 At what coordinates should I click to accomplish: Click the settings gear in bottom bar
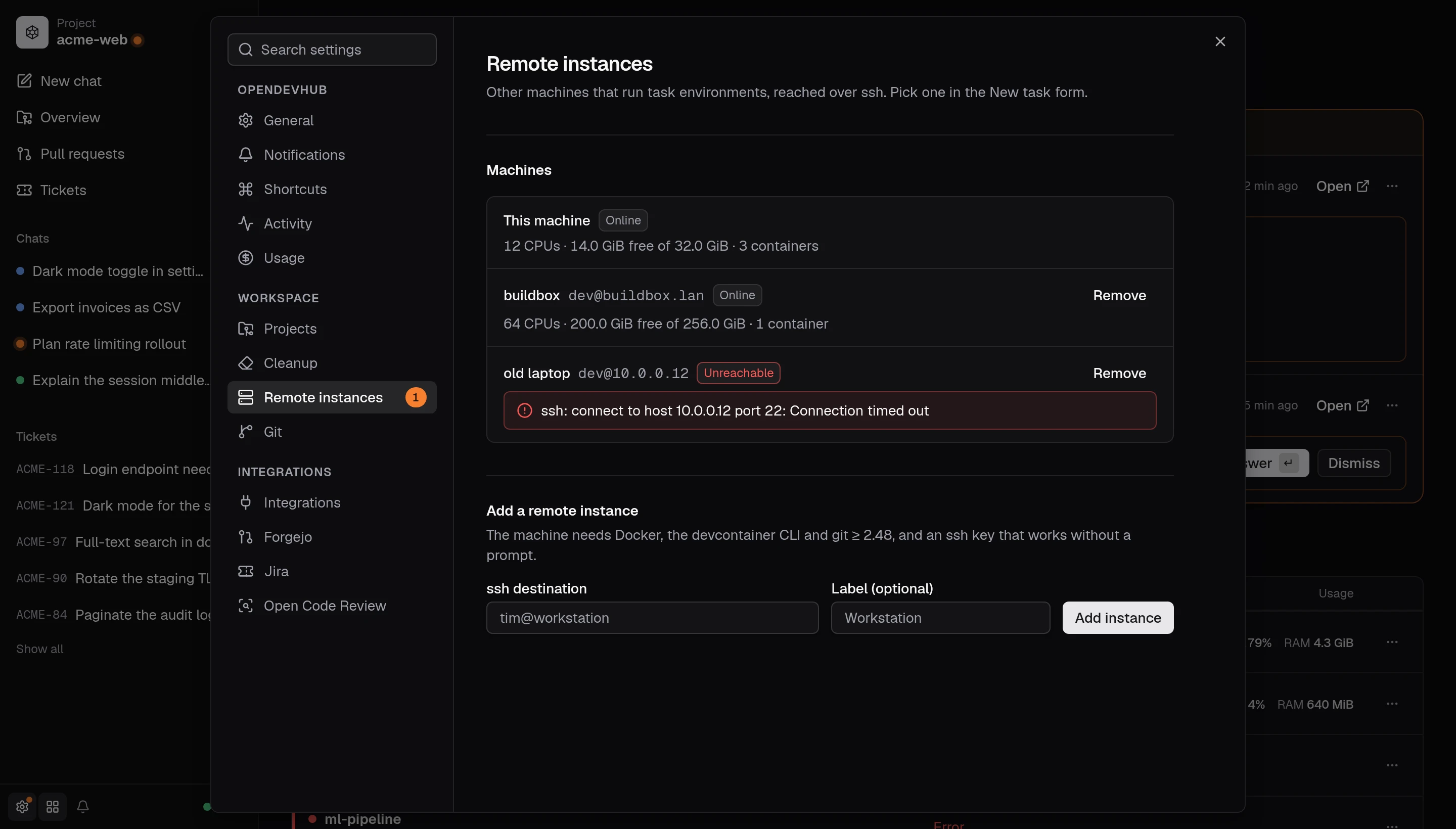(22, 807)
